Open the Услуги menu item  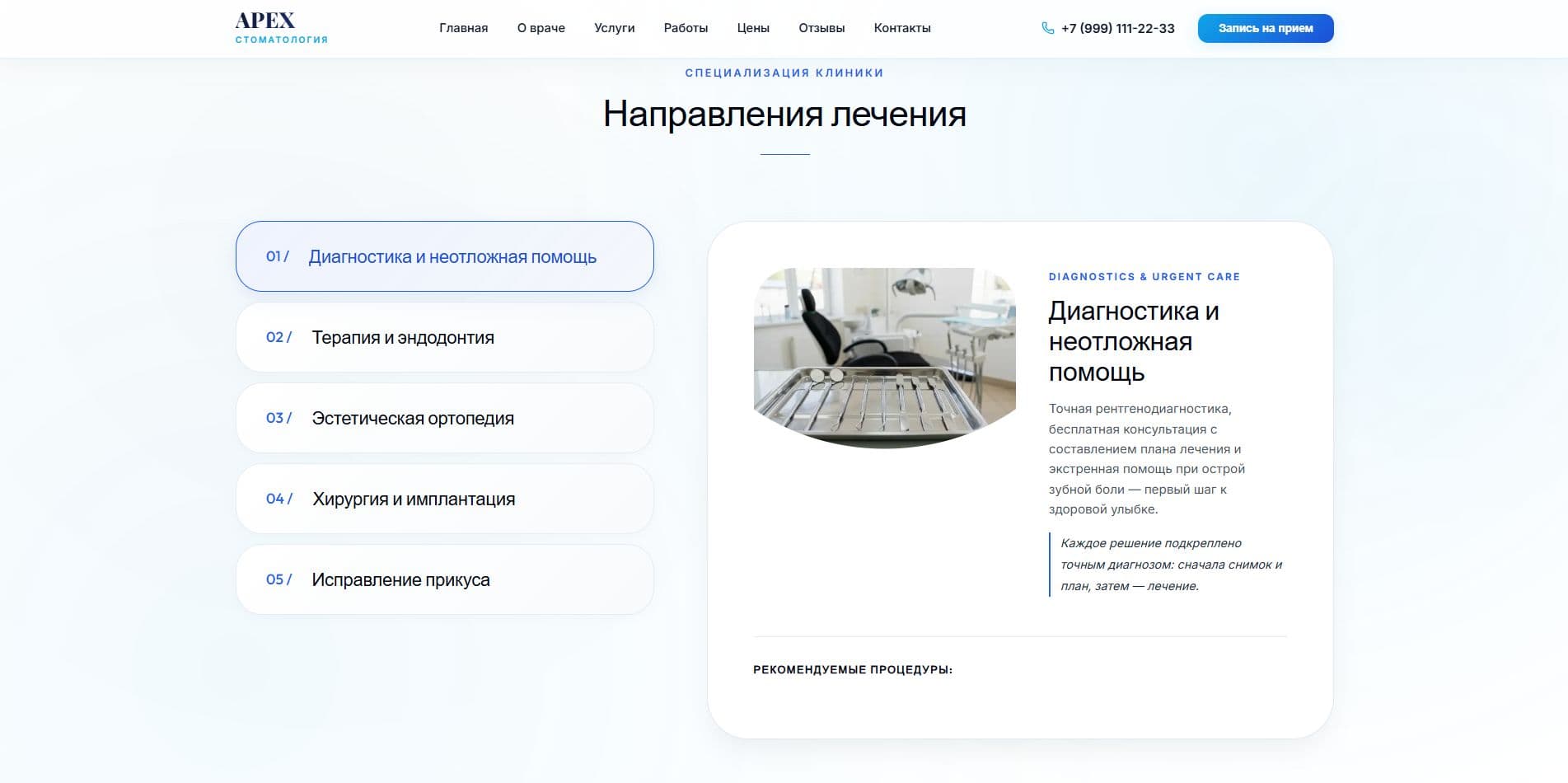pos(614,28)
